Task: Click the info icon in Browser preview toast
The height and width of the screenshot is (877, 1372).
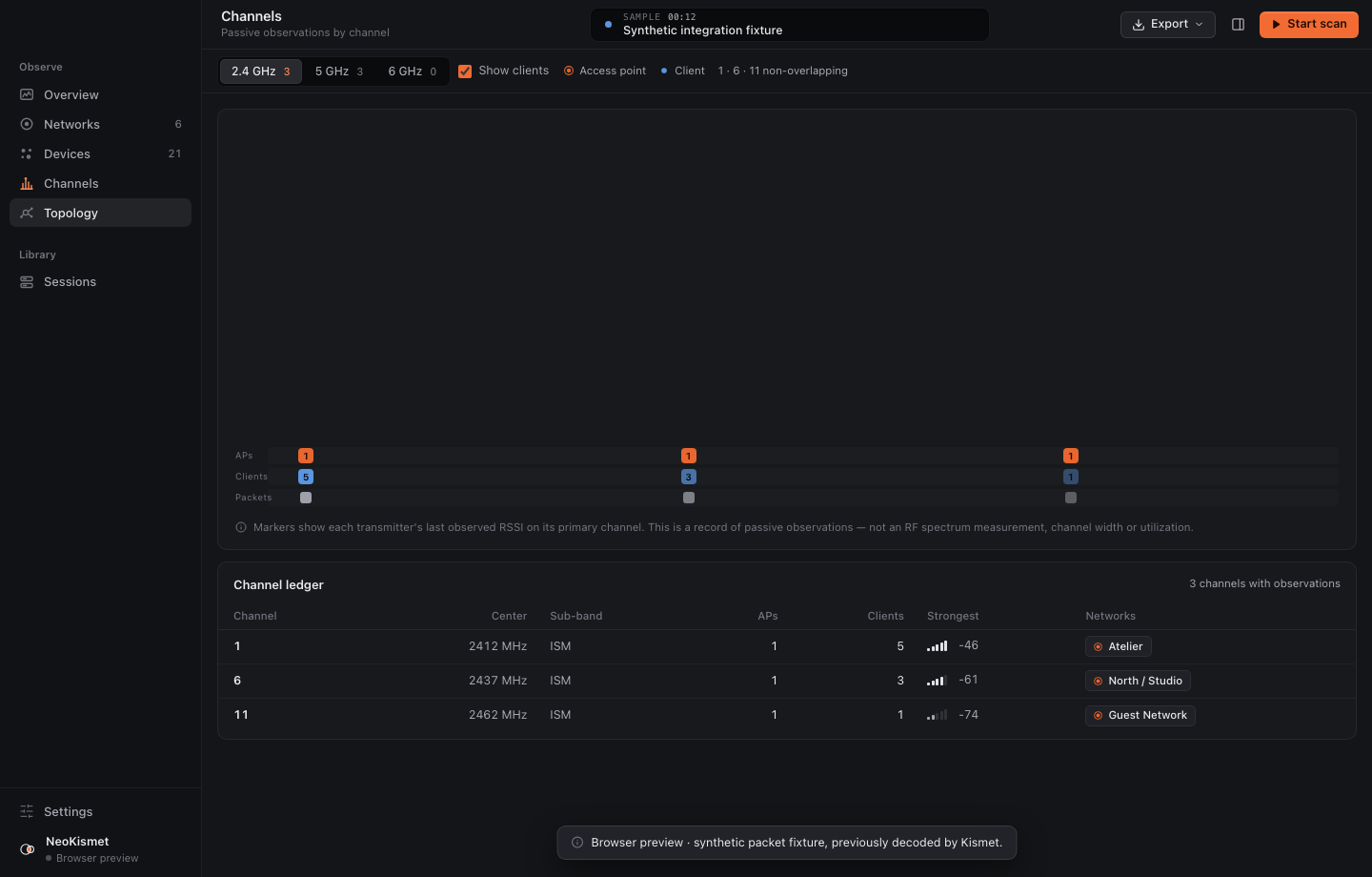Action: (x=577, y=843)
